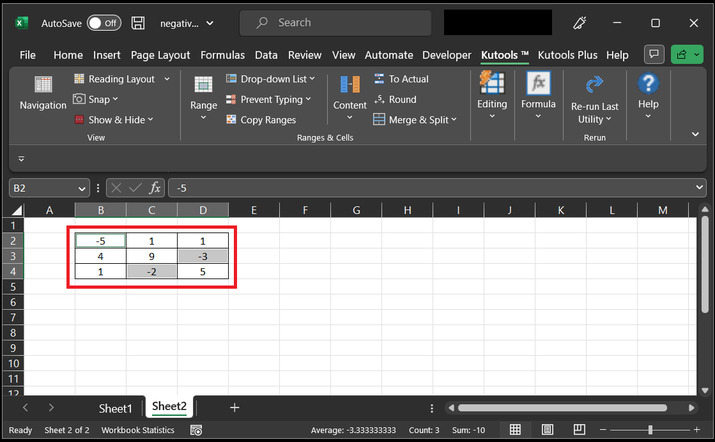715x442 pixels.
Task: Click the To Actual button
Action: (x=402, y=79)
